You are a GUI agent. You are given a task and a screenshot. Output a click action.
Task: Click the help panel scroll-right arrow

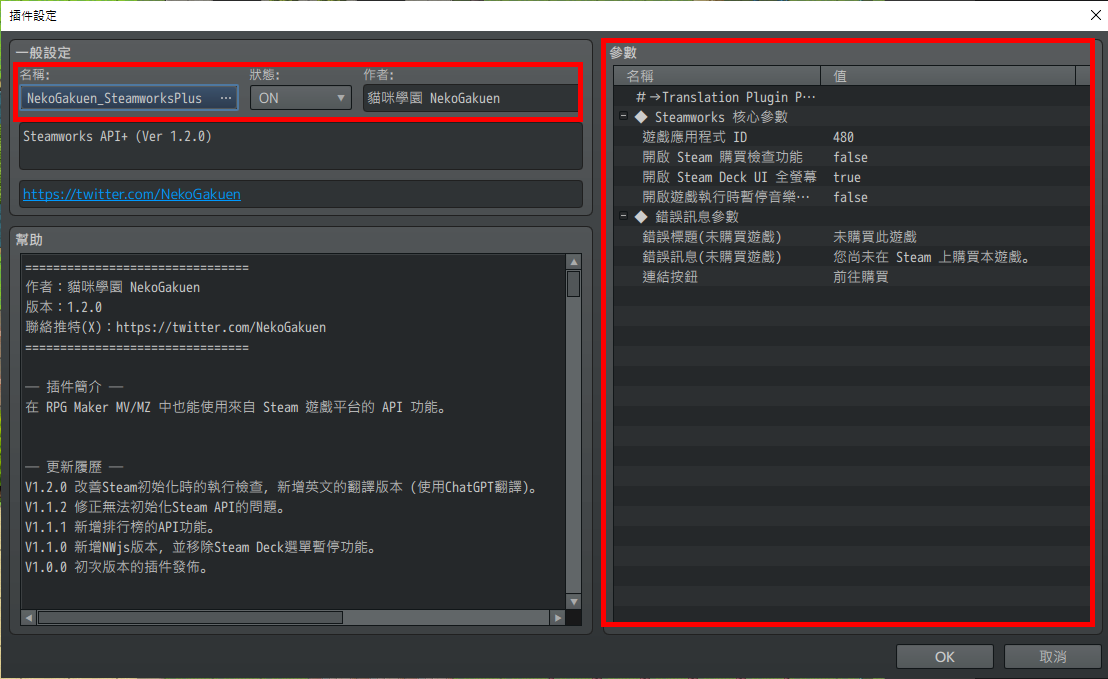[x=558, y=618]
